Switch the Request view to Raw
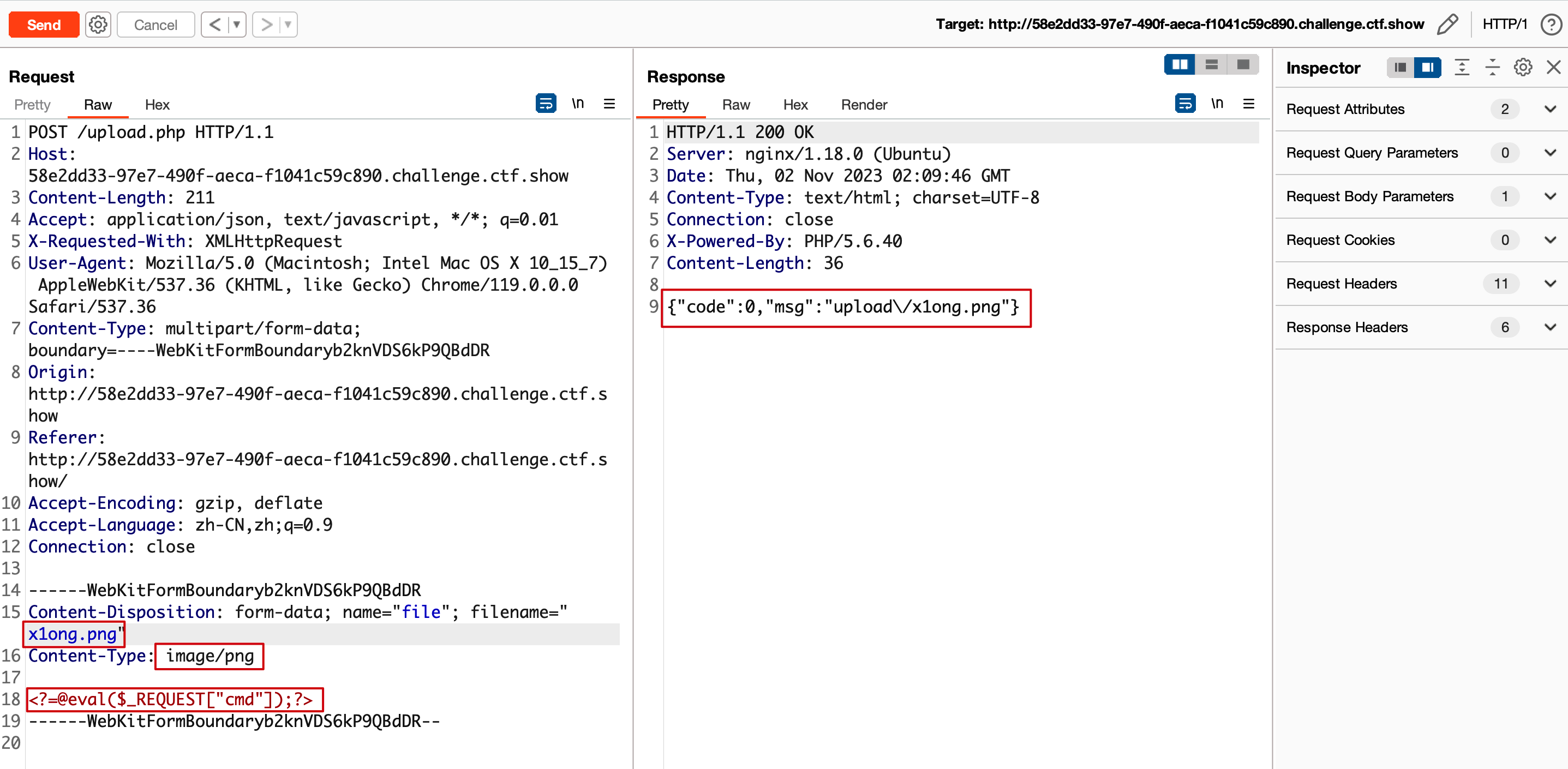Image resolution: width=1568 pixels, height=769 pixels. [98, 105]
